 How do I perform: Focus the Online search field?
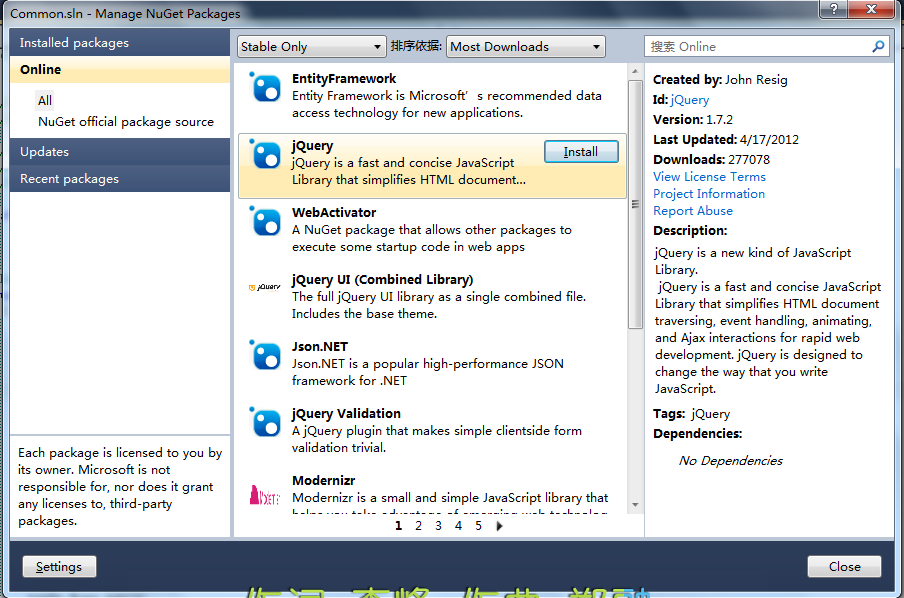758,47
